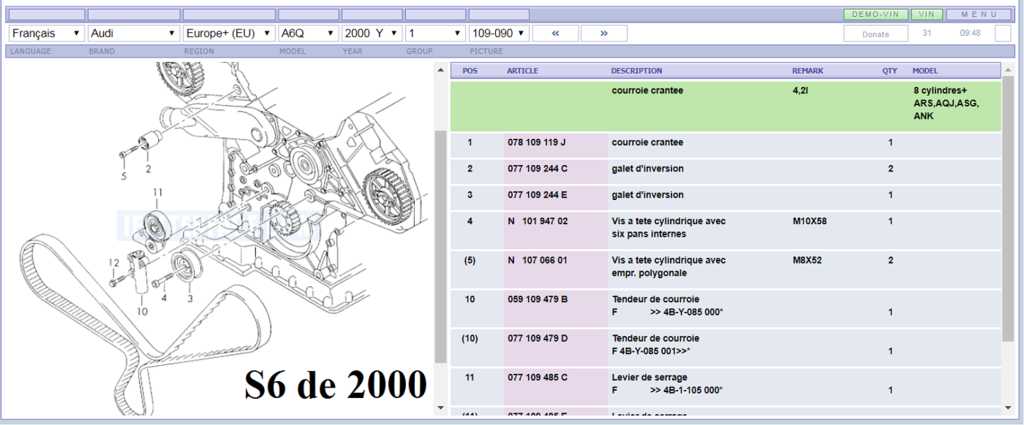
Task: Expand the Brand dropdown set to Audi
Action: tap(133, 33)
